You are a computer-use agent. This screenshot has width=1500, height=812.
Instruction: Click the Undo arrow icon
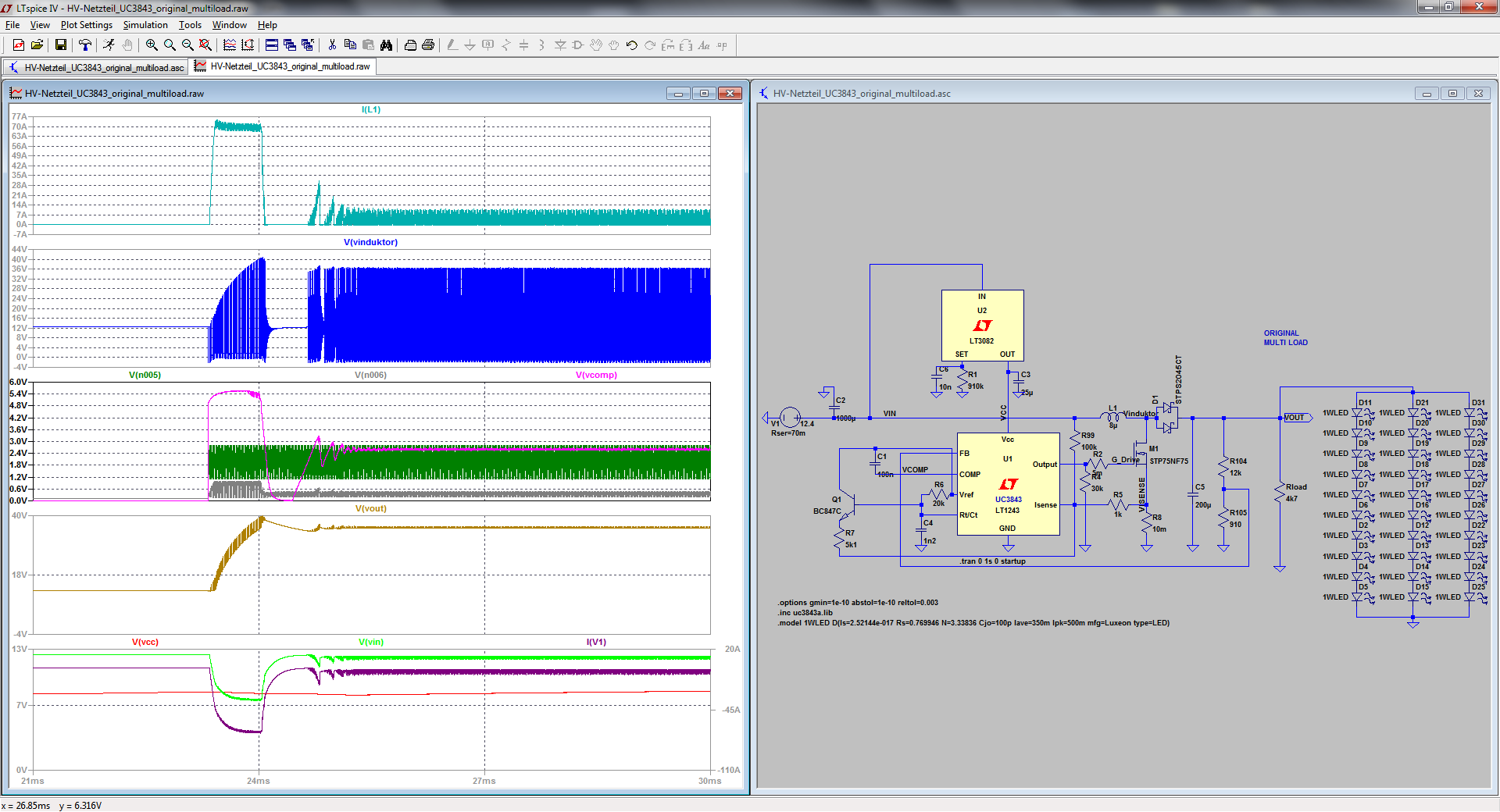[x=632, y=45]
